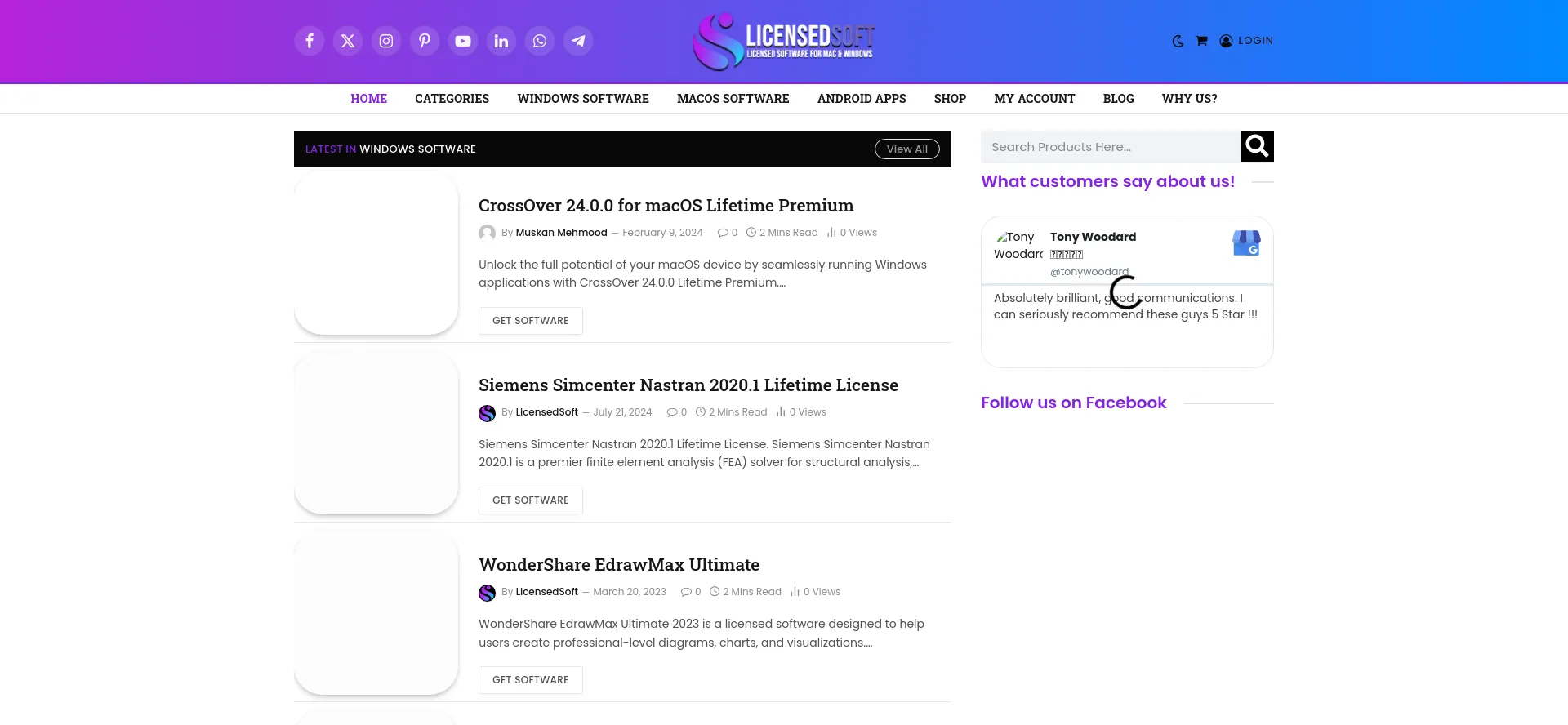The width and height of the screenshot is (1568, 725).
Task: Open CrossOver 24.0.0 article title
Action: click(666, 206)
